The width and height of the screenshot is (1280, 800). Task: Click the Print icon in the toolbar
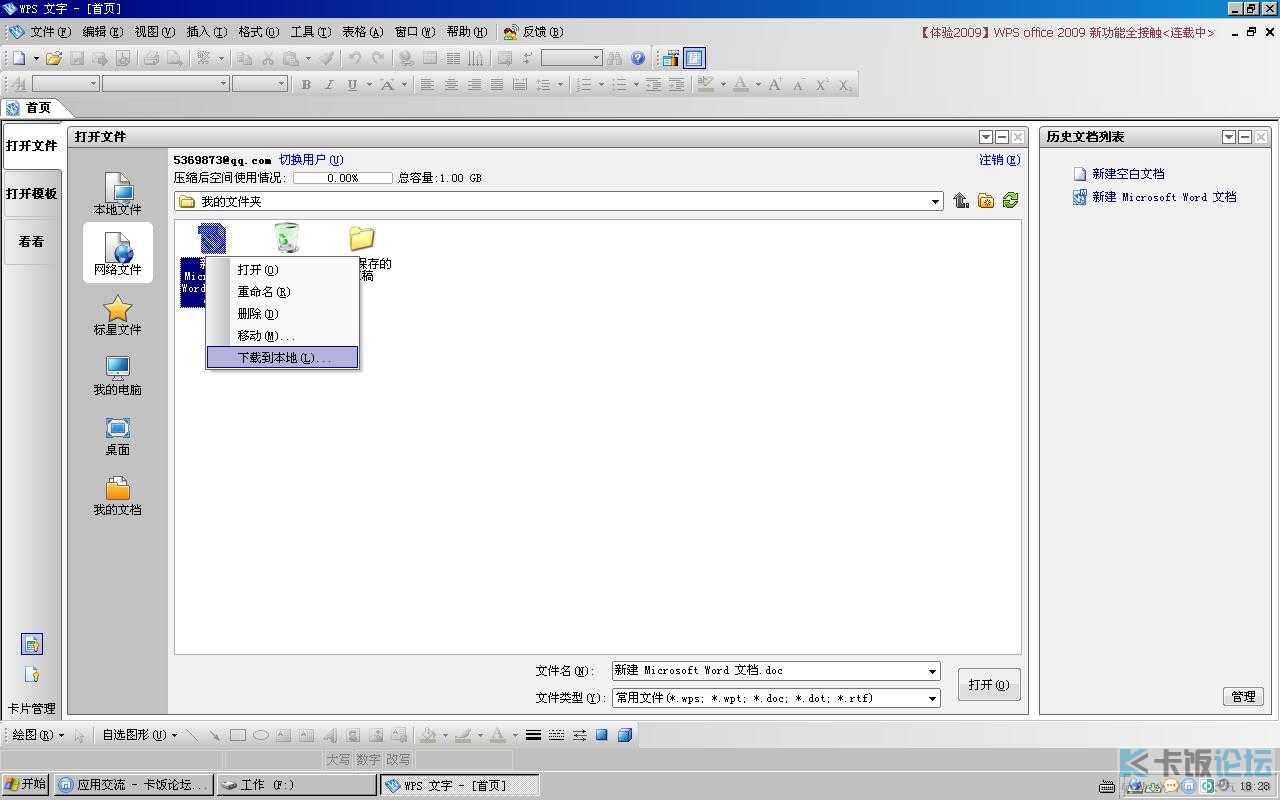pyautogui.click(x=151, y=58)
